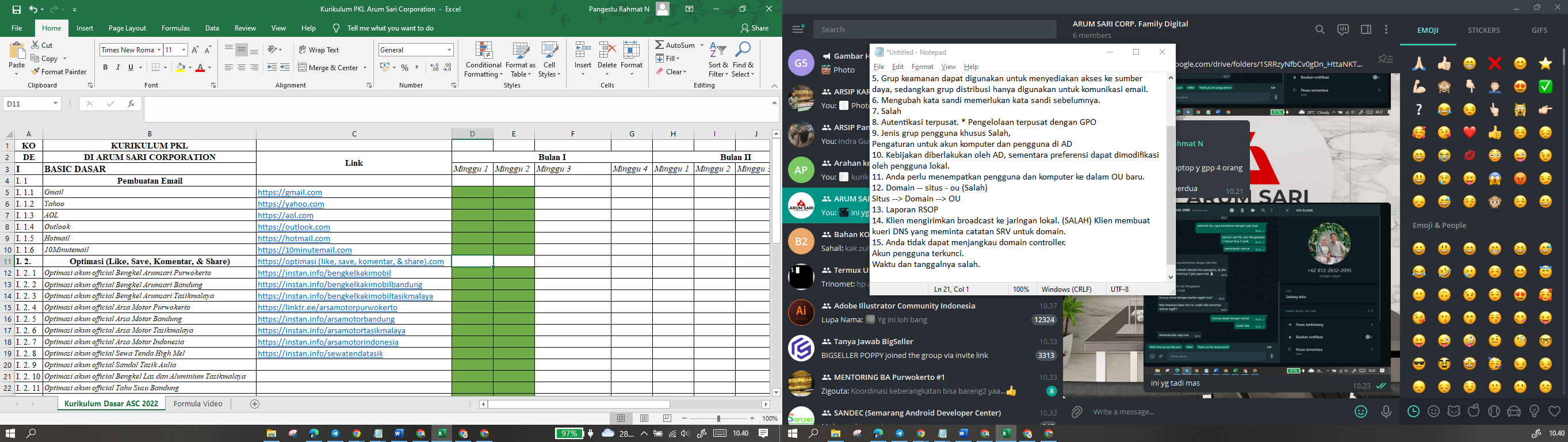Switch to the Page Layout ribbon tab
Viewport: 1568px width, 442px height.
tap(127, 28)
